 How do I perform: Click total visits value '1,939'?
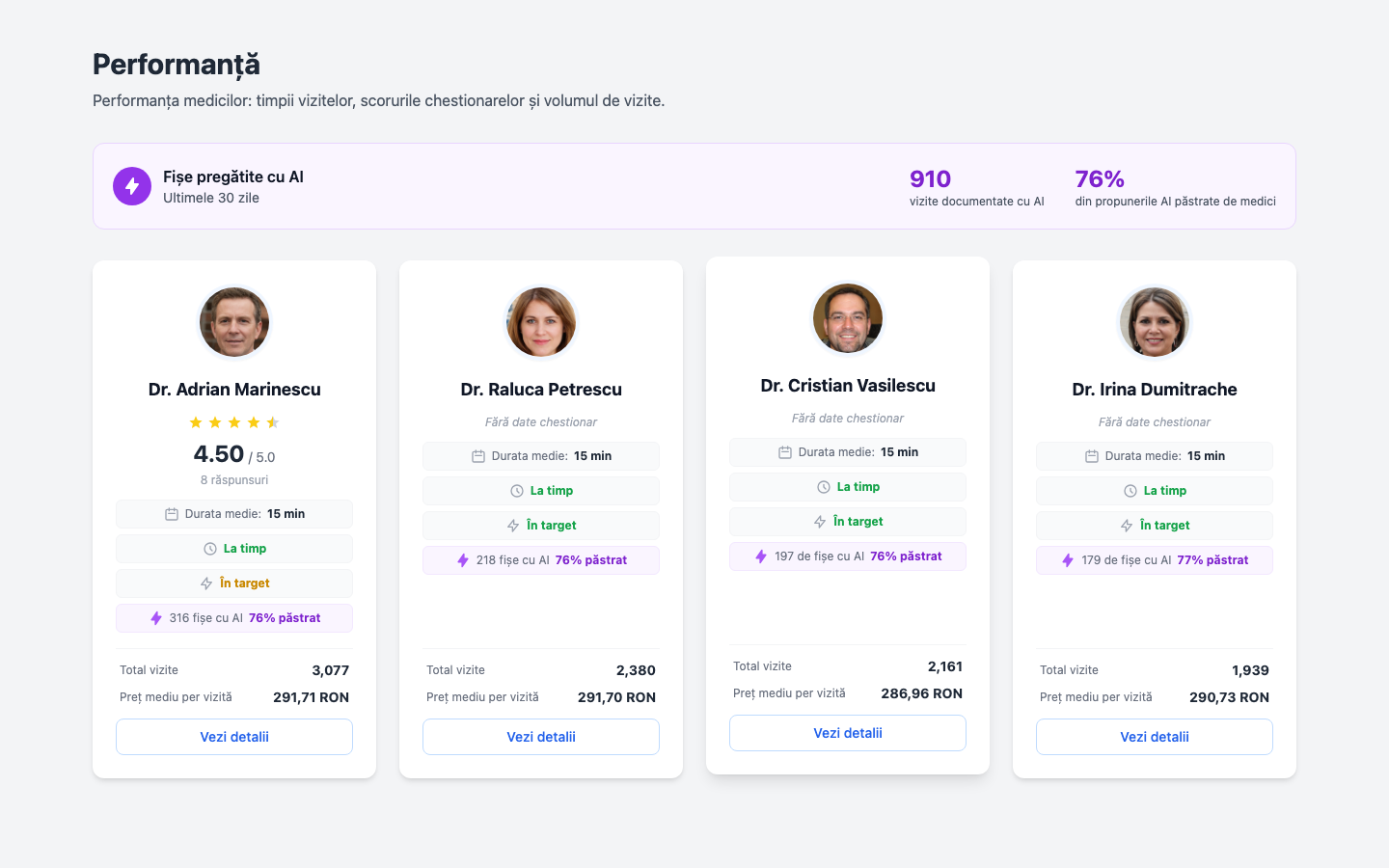point(1250,670)
